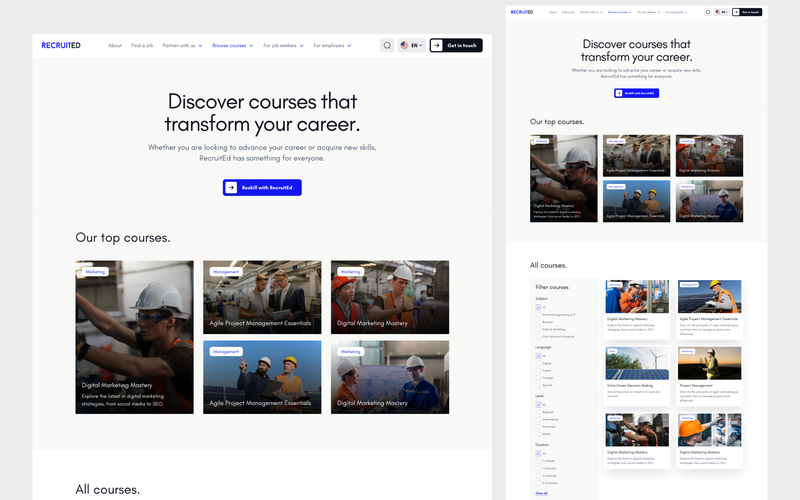Click the arrow icon in the large Reskill with RecruitEd button

tap(231, 187)
